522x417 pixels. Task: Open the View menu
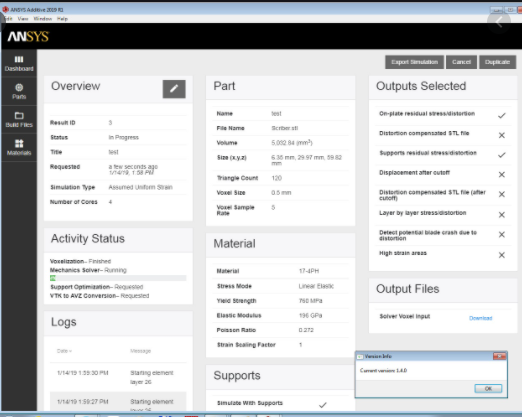click(x=23, y=19)
